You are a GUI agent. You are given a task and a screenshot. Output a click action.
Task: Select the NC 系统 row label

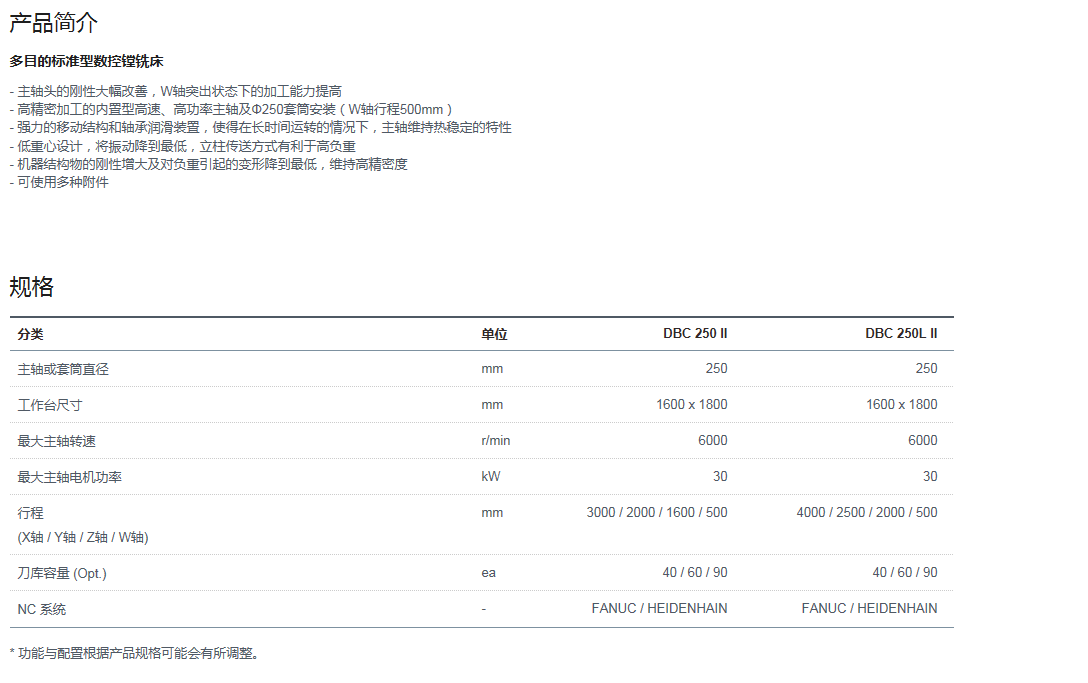pos(42,609)
